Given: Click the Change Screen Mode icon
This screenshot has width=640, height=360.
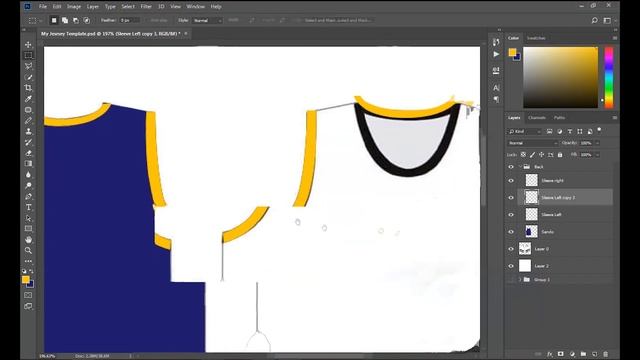Looking at the screenshot, I should pos(28,306).
